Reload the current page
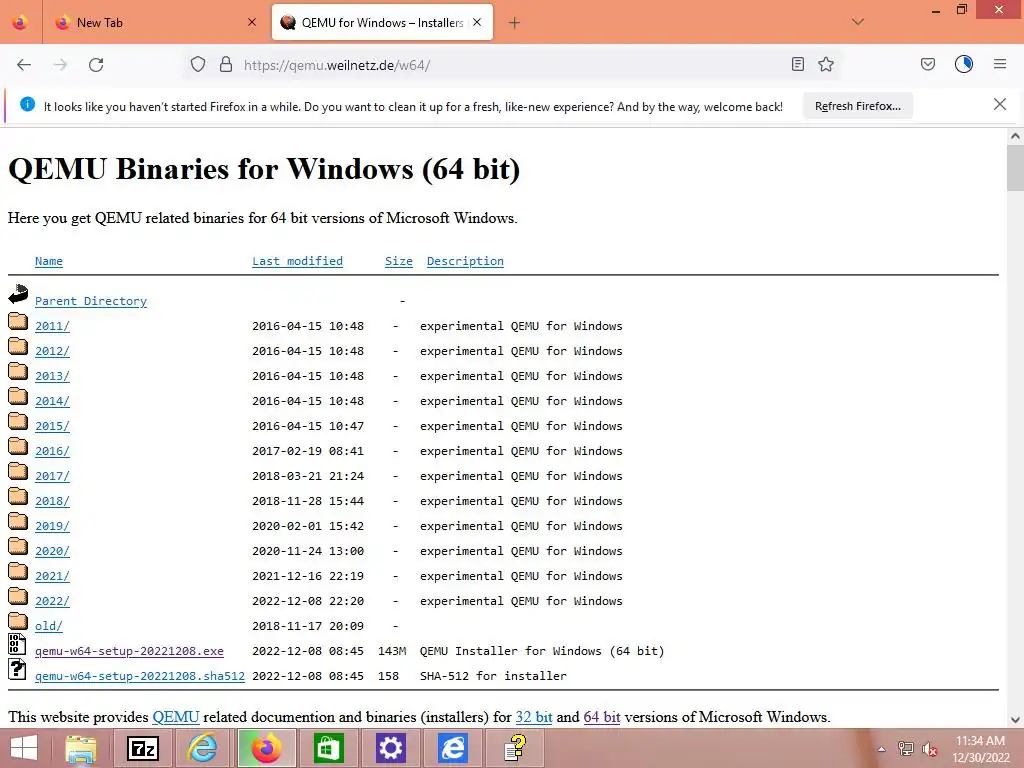Image resolution: width=1024 pixels, height=768 pixels. 96,65
